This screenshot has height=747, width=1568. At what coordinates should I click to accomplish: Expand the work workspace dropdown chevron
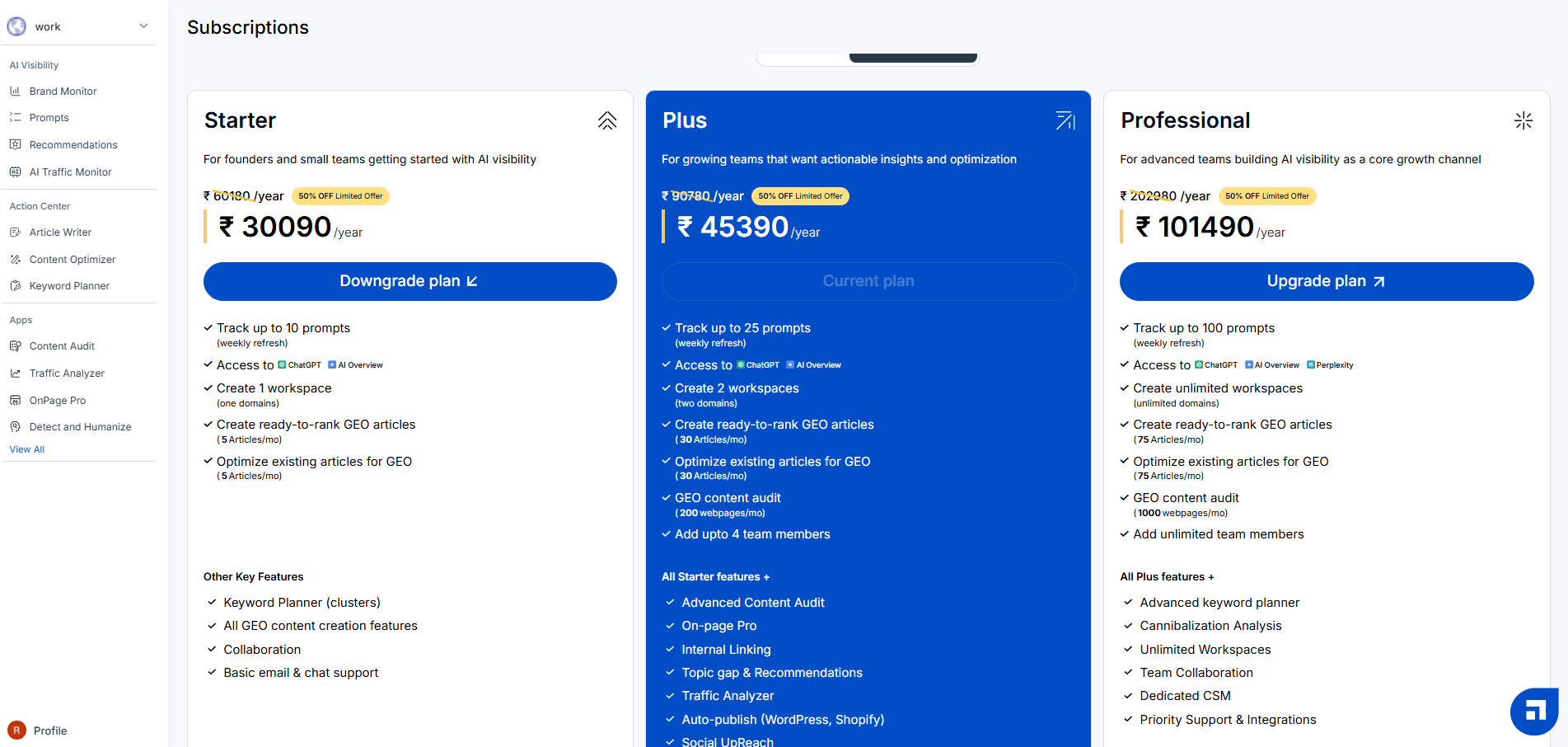(143, 26)
